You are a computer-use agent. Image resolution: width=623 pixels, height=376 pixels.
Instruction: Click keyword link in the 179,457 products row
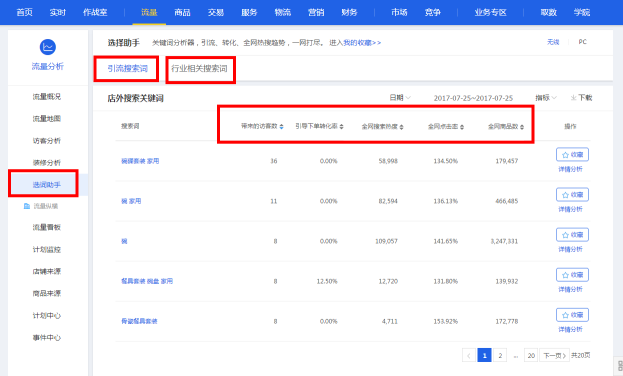point(140,161)
